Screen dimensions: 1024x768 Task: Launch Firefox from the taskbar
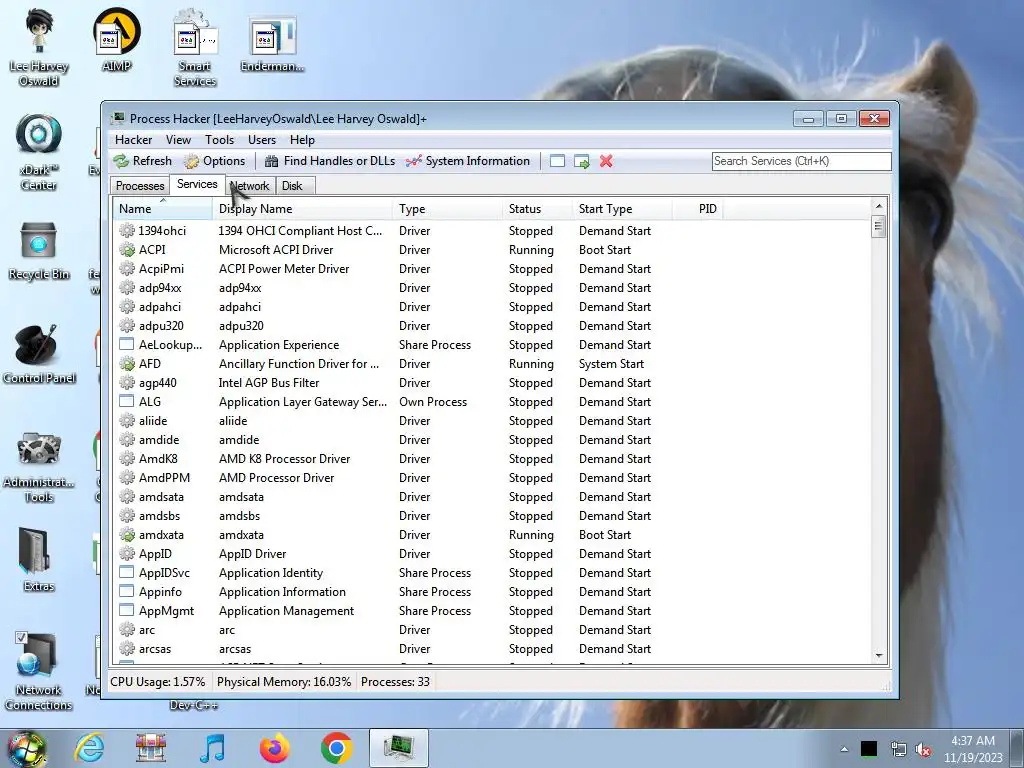click(274, 748)
